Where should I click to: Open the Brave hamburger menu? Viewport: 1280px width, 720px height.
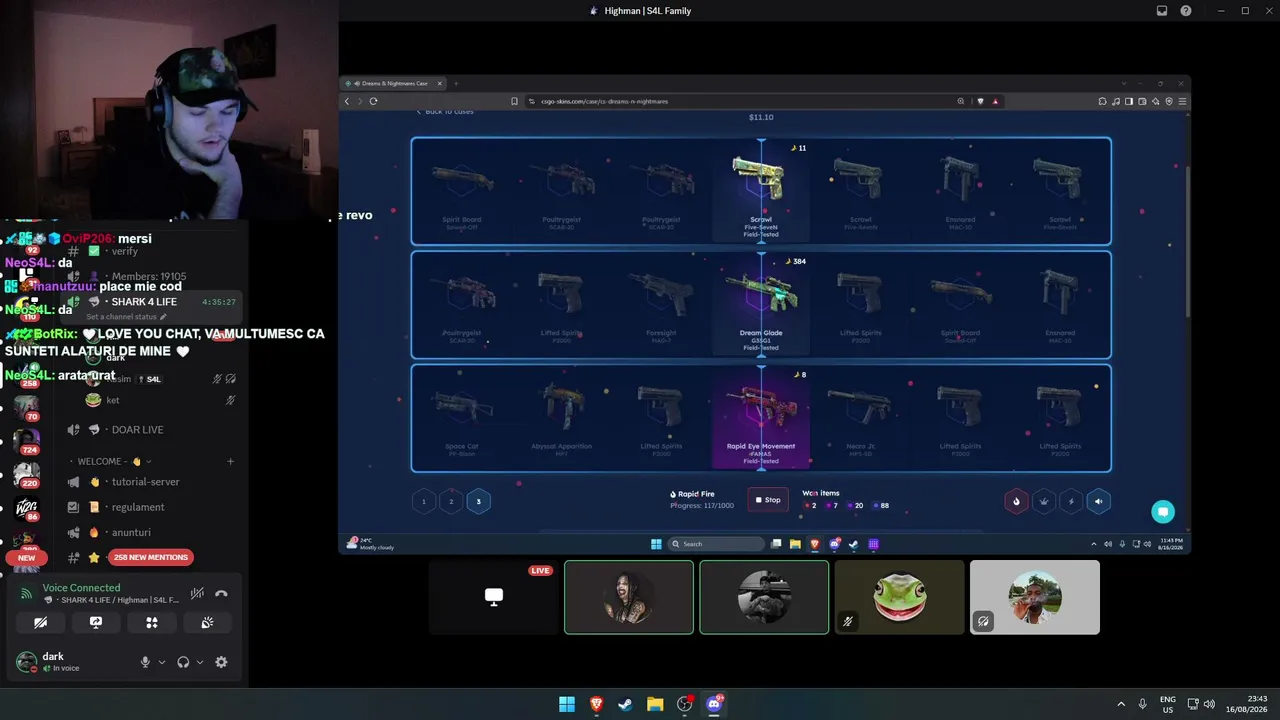click(1182, 101)
